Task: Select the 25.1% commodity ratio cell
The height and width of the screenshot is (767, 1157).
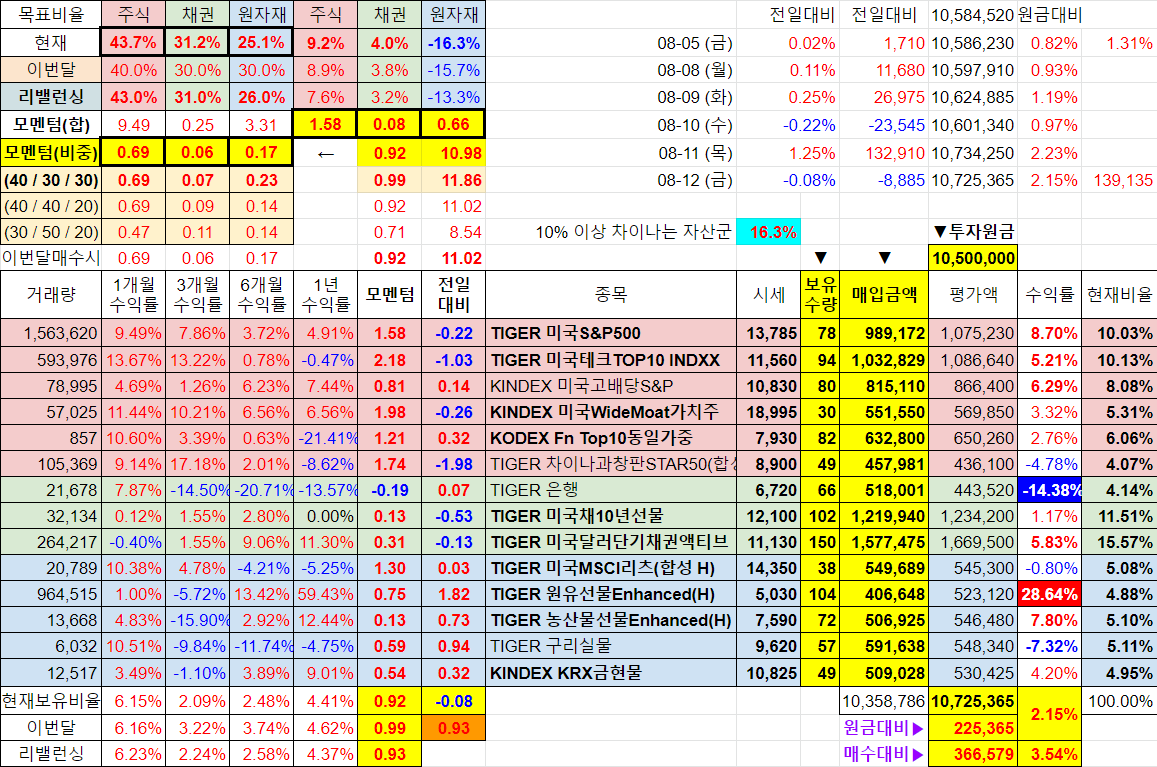Action: [x=261, y=42]
